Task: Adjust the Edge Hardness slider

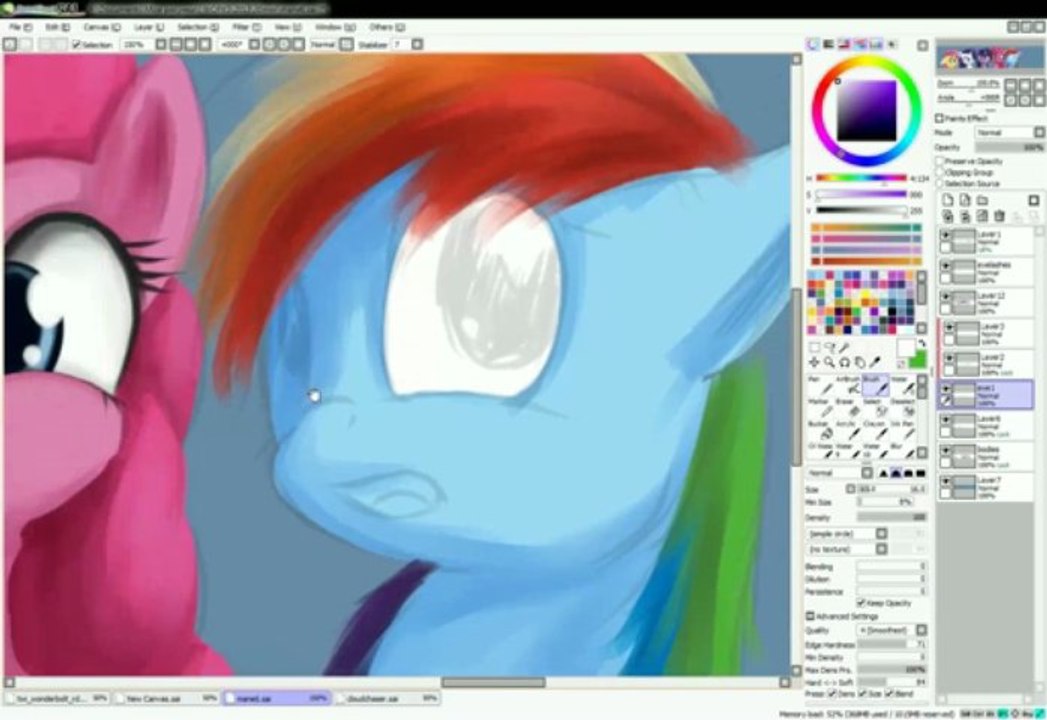Action: coord(892,645)
